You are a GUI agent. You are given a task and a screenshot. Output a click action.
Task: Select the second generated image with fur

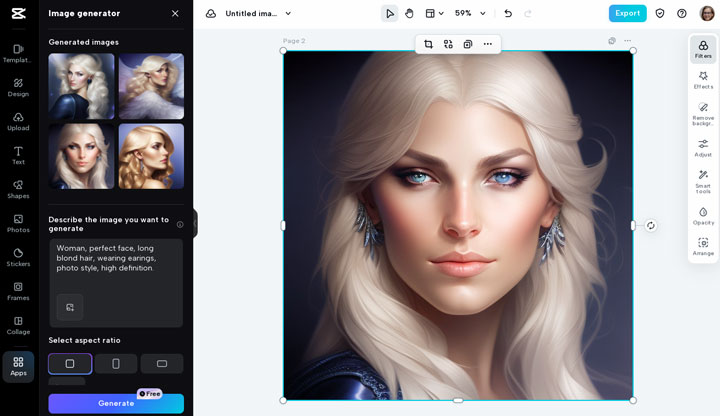click(x=151, y=86)
